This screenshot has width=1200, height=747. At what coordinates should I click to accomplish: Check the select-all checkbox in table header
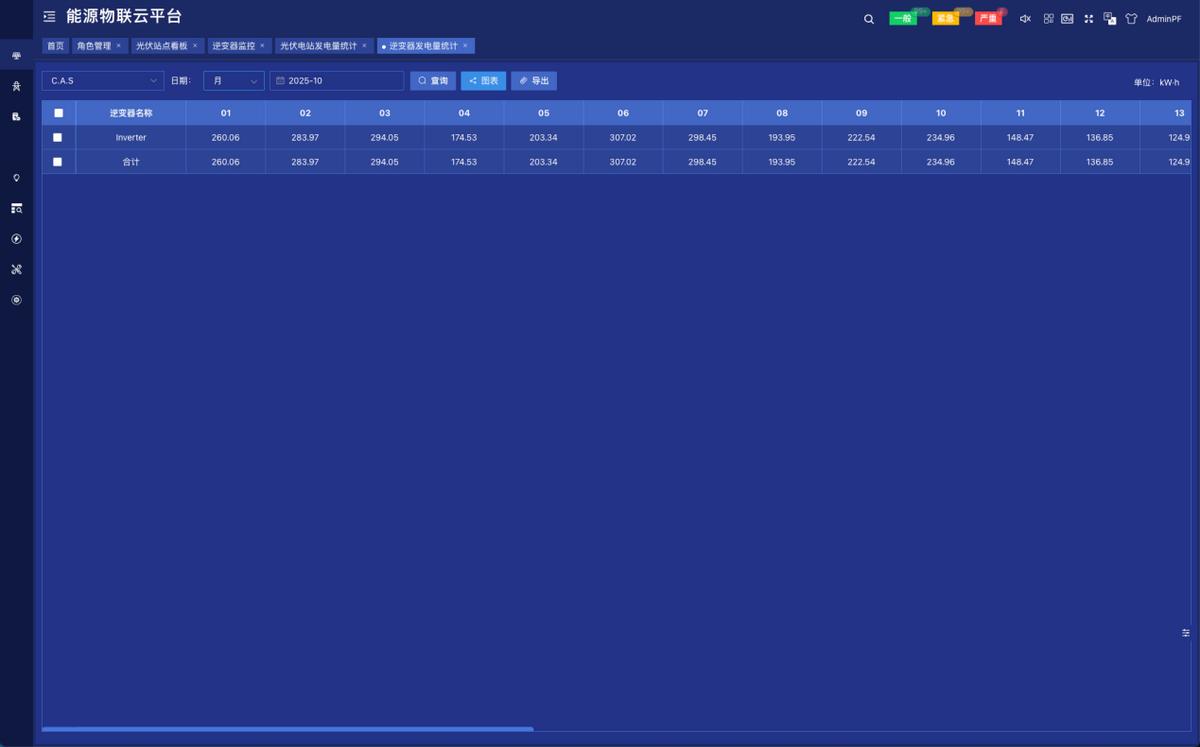(x=58, y=113)
